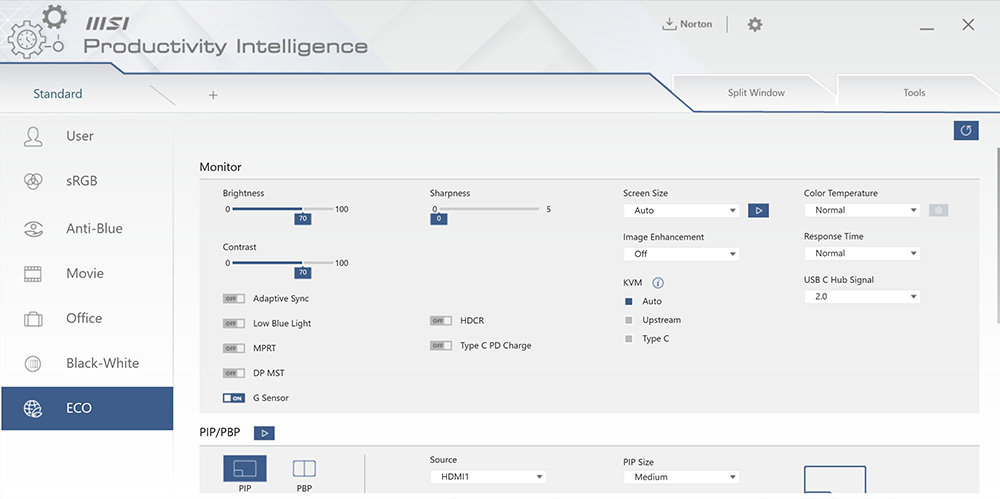Click the KVM info icon
The width and height of the screenshot is (1000, 499).
[x=658, y=283]
